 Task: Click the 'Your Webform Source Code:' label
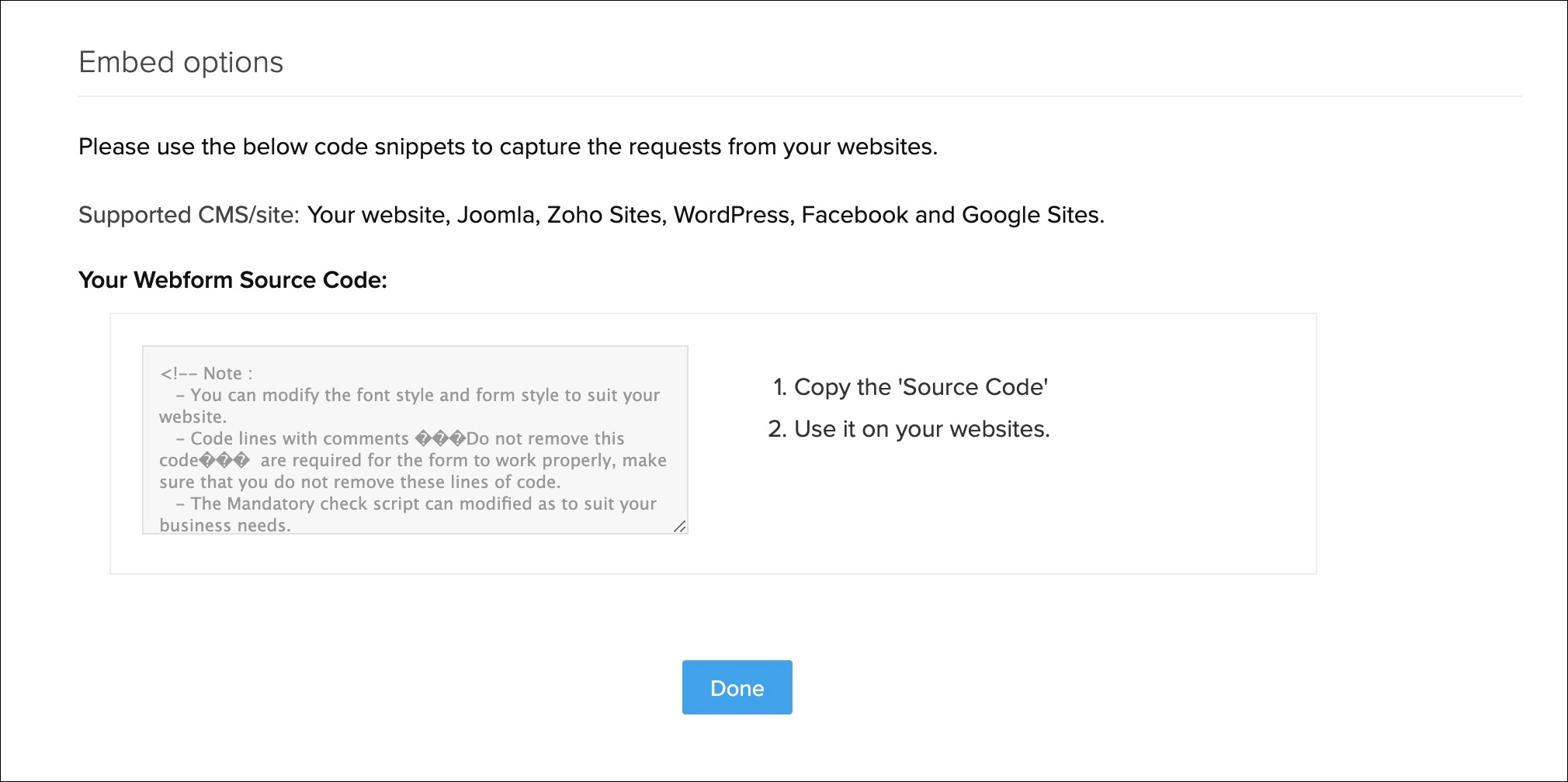(232, 280)
